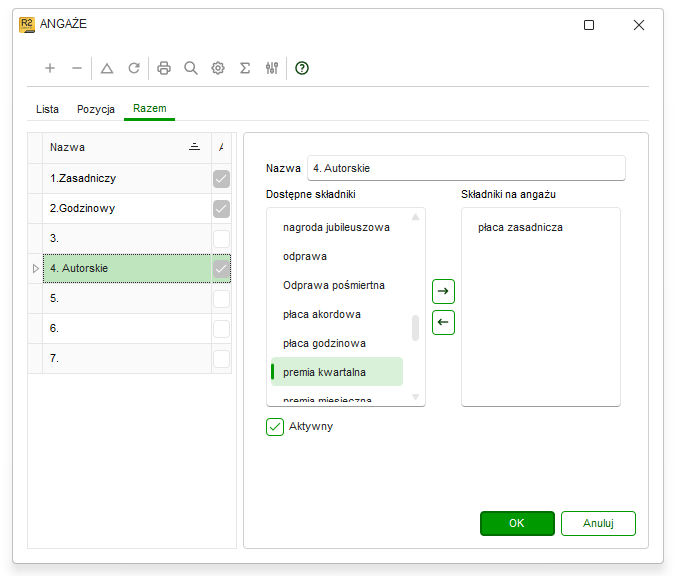Click the Anuluj button
Viewport: 678px width, 576px height.
tap(598, 523)
